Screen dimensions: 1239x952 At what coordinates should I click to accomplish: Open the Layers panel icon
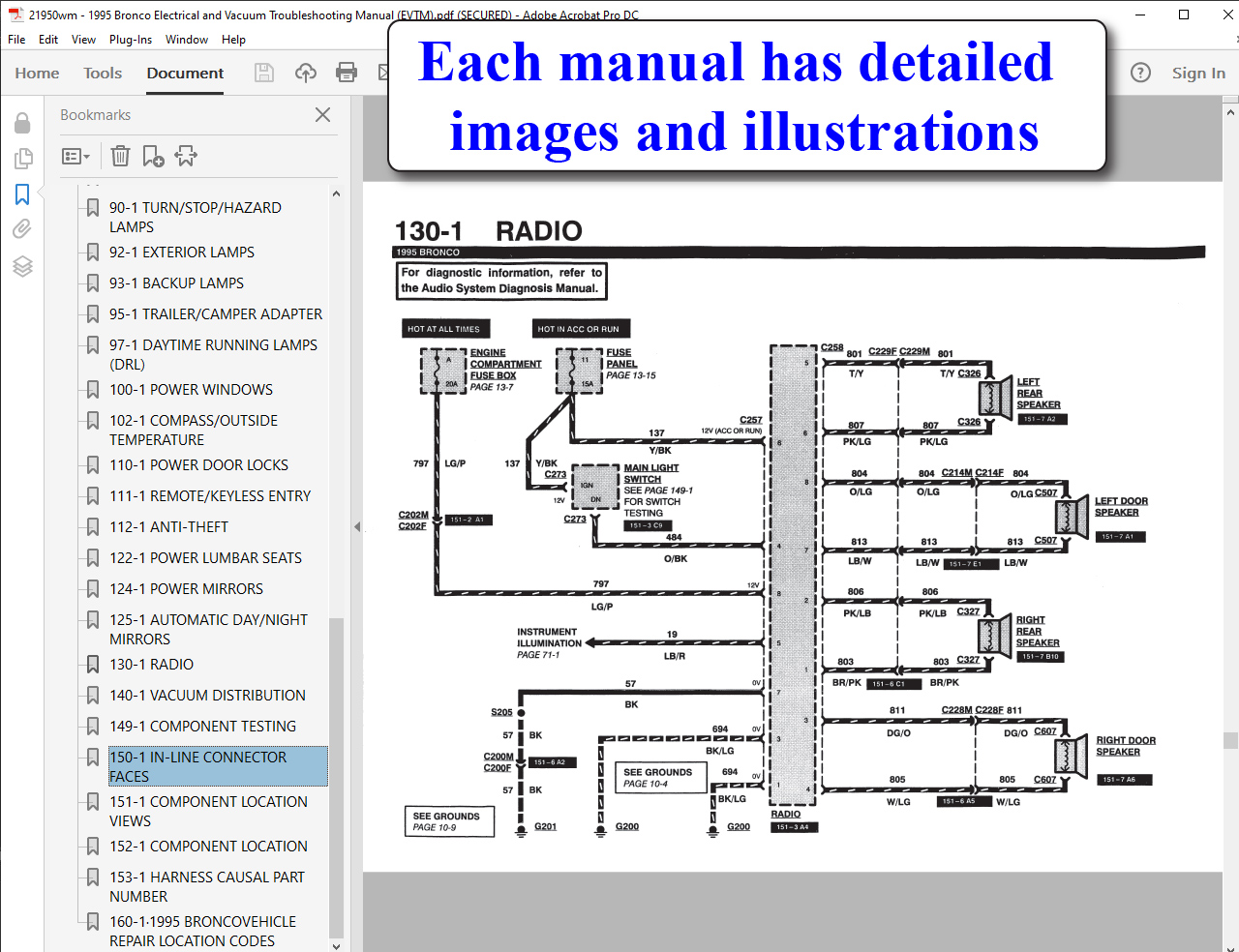click(x=22, y=266)
